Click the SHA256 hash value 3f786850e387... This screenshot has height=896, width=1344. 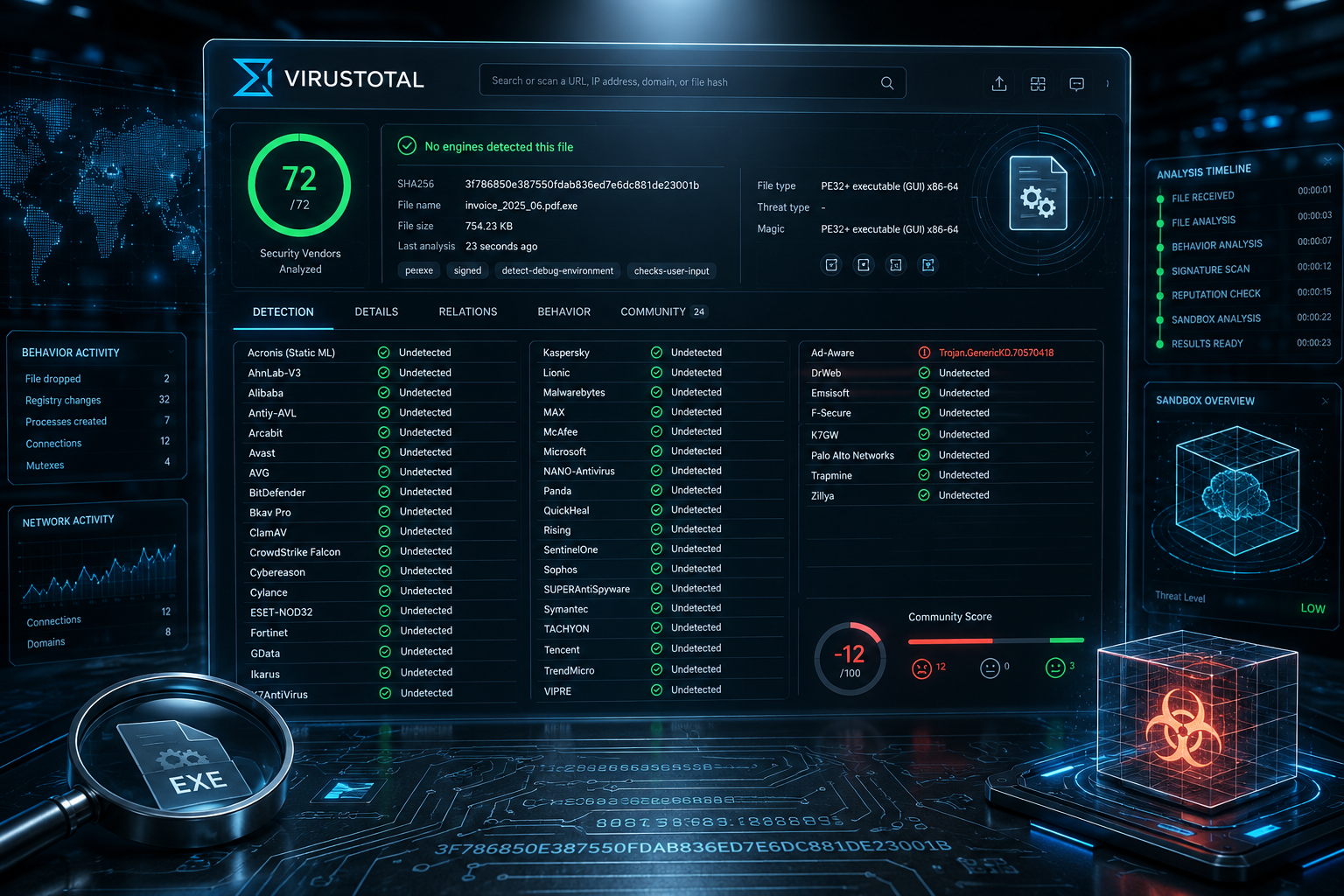[x=582, y=185]
